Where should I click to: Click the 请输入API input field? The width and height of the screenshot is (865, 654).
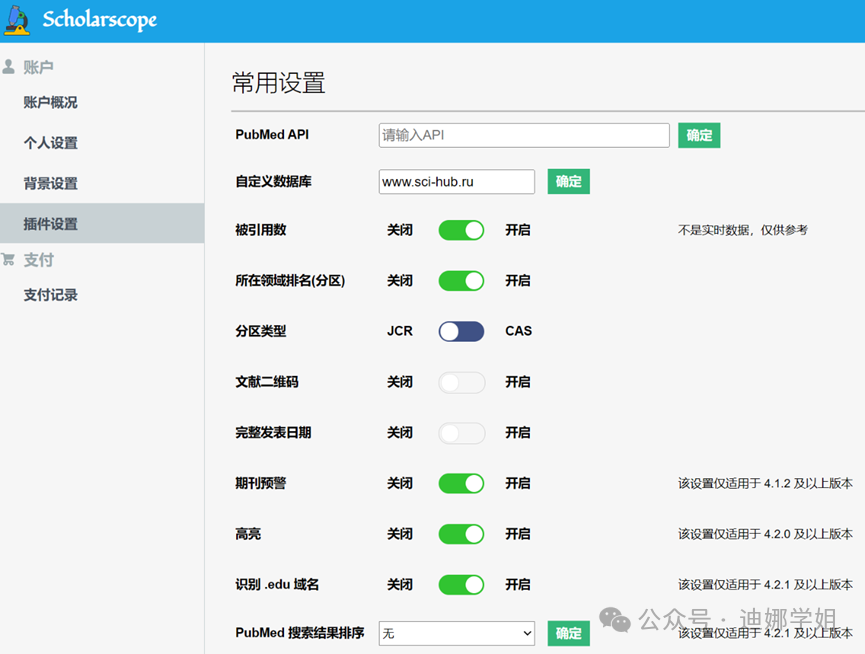pyautogui.click(x=523, y=135)
